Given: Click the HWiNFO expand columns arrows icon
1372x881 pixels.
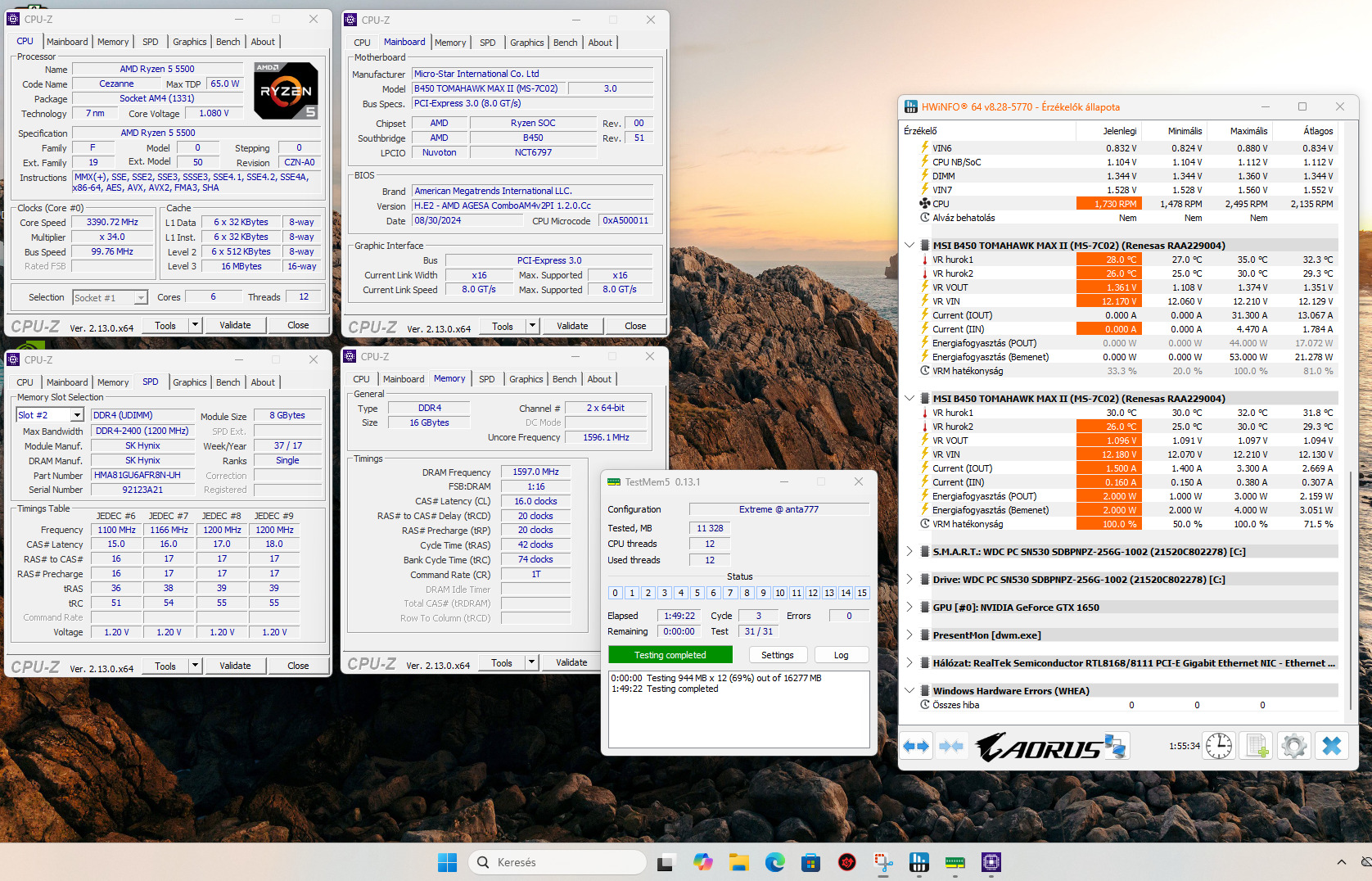Looking at the screenshot, I should click(x=916, y=746).
